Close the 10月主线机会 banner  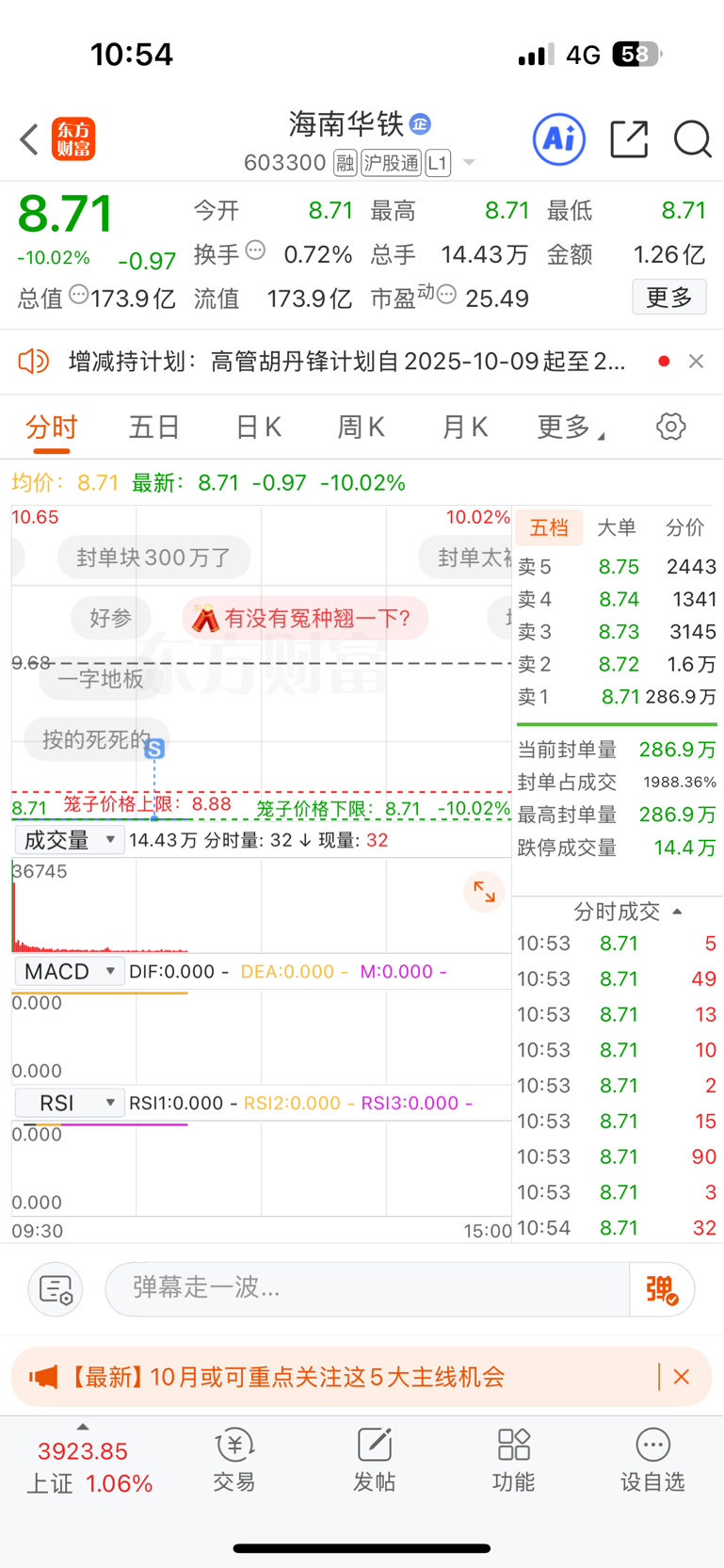(682, 1377)
